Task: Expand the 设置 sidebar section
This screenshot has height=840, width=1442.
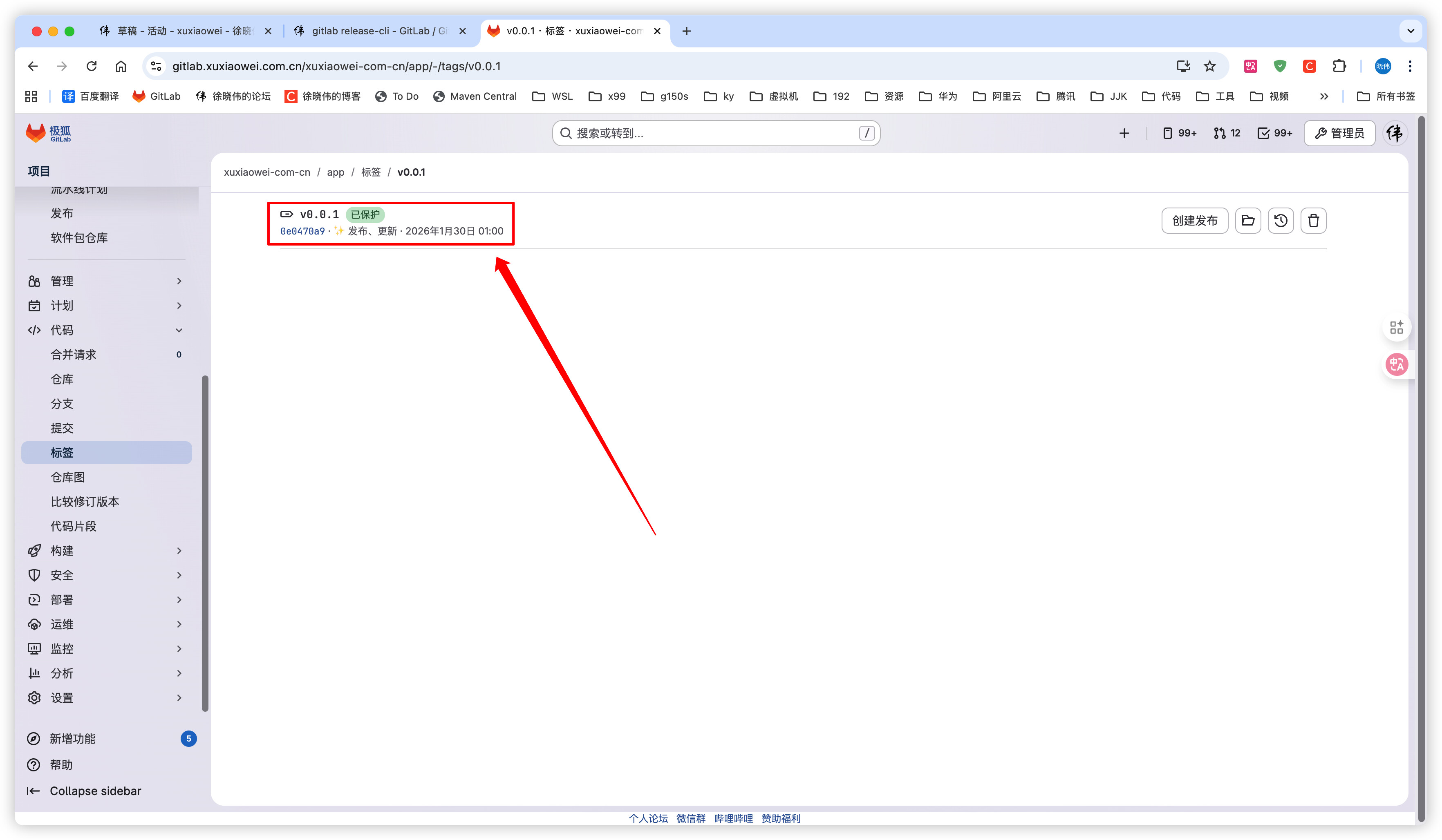Action: [106, 698]
